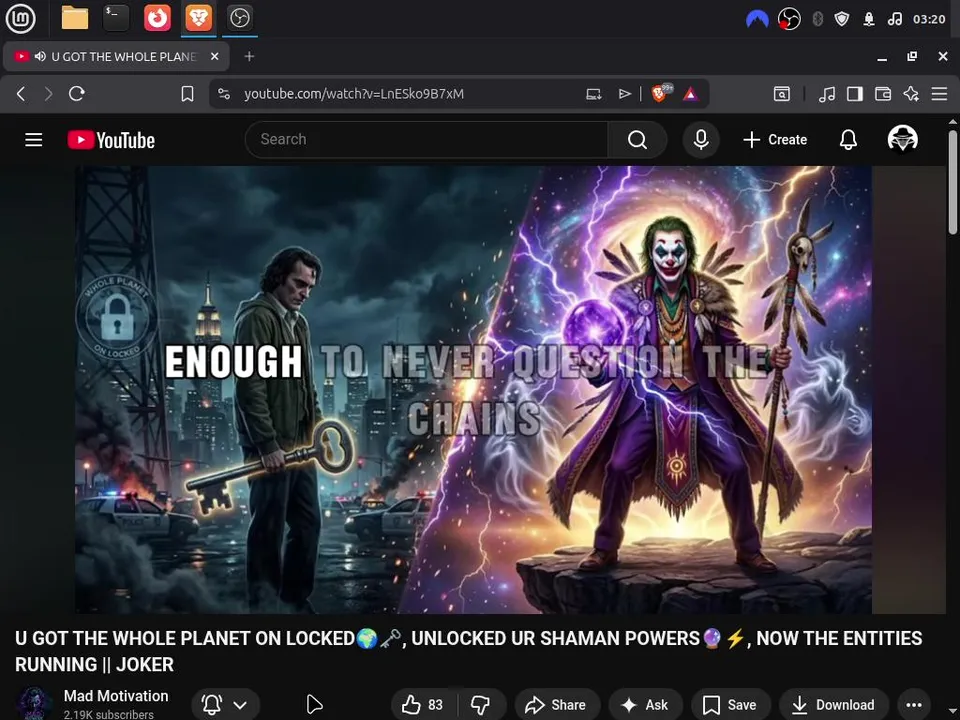Click the send/share arrow in address bar
Viewport: 960px width, 720px height.
[x=624, y=94]
